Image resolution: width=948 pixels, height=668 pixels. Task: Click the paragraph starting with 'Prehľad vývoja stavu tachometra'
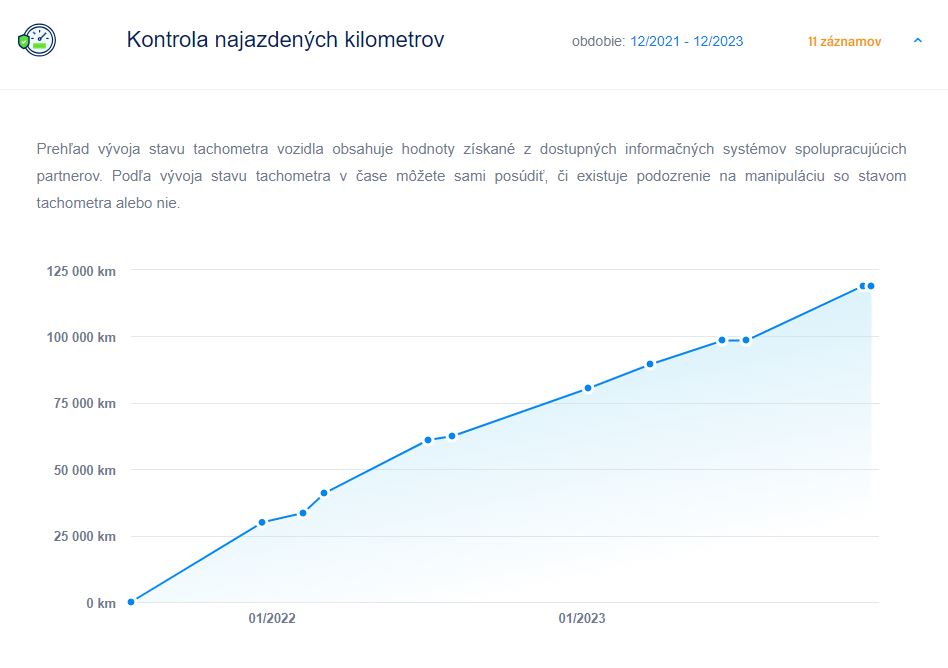[x=471, y=176]
